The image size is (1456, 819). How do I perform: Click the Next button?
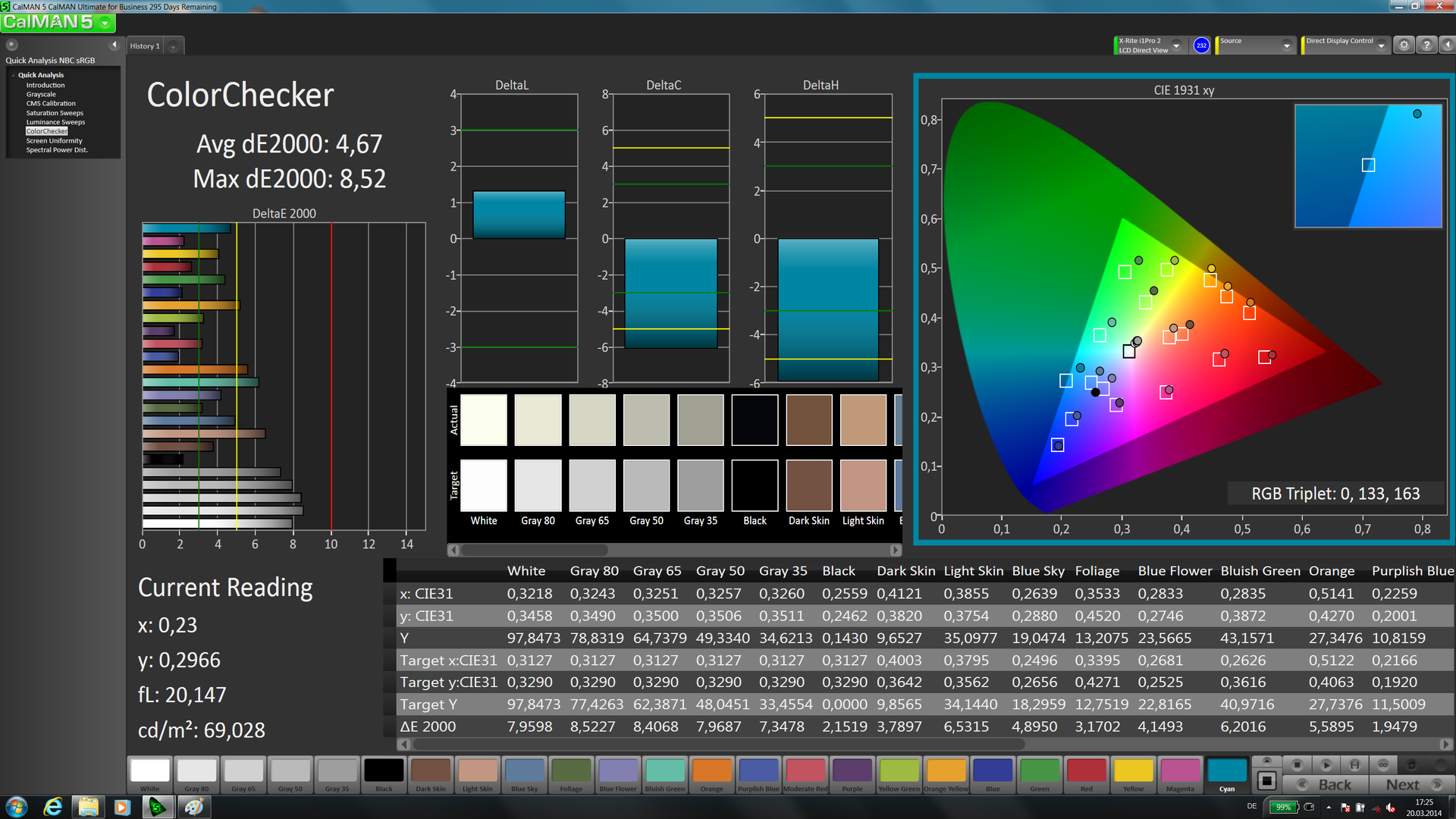pos(1410,785)
